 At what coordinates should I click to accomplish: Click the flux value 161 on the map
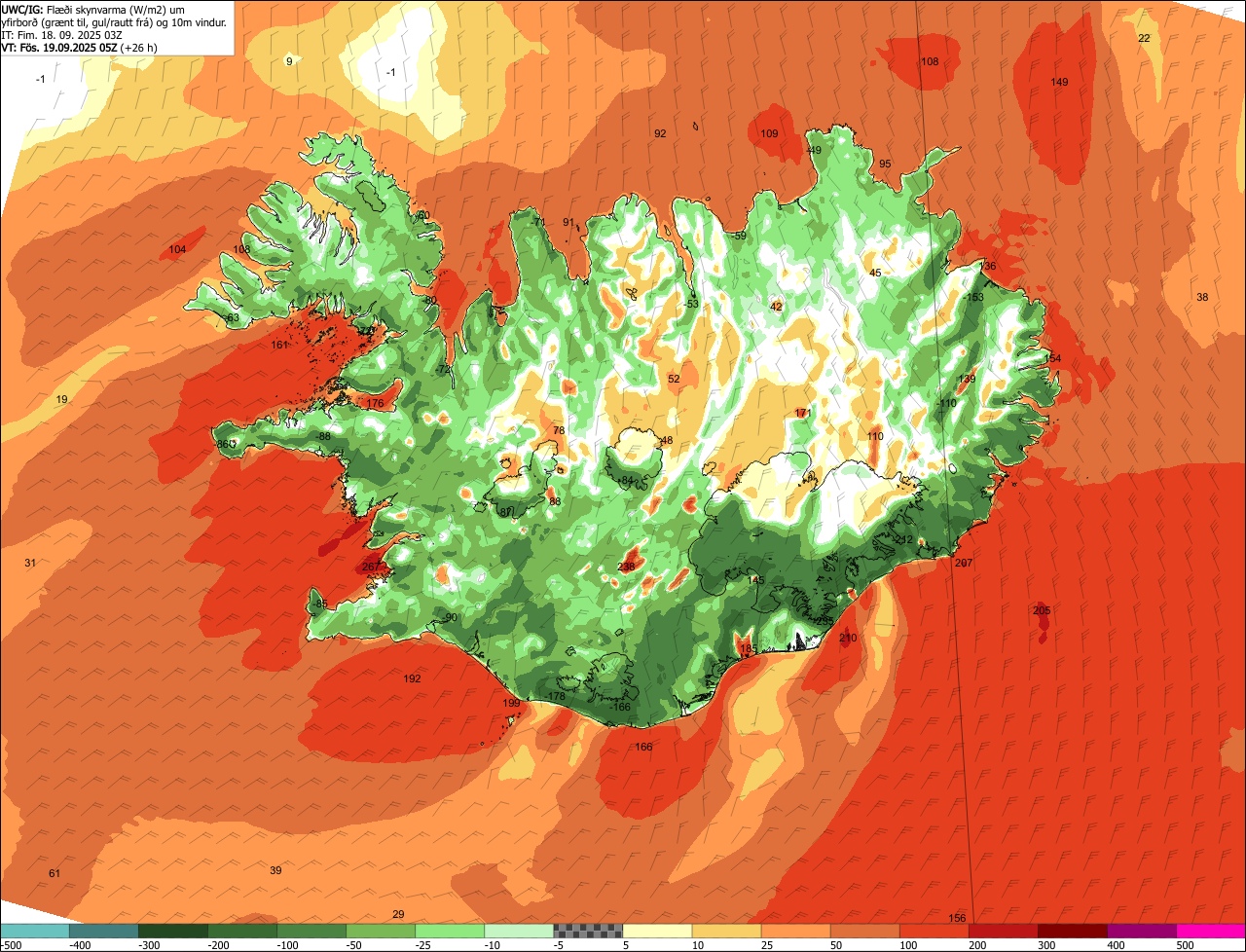(280, 345)
